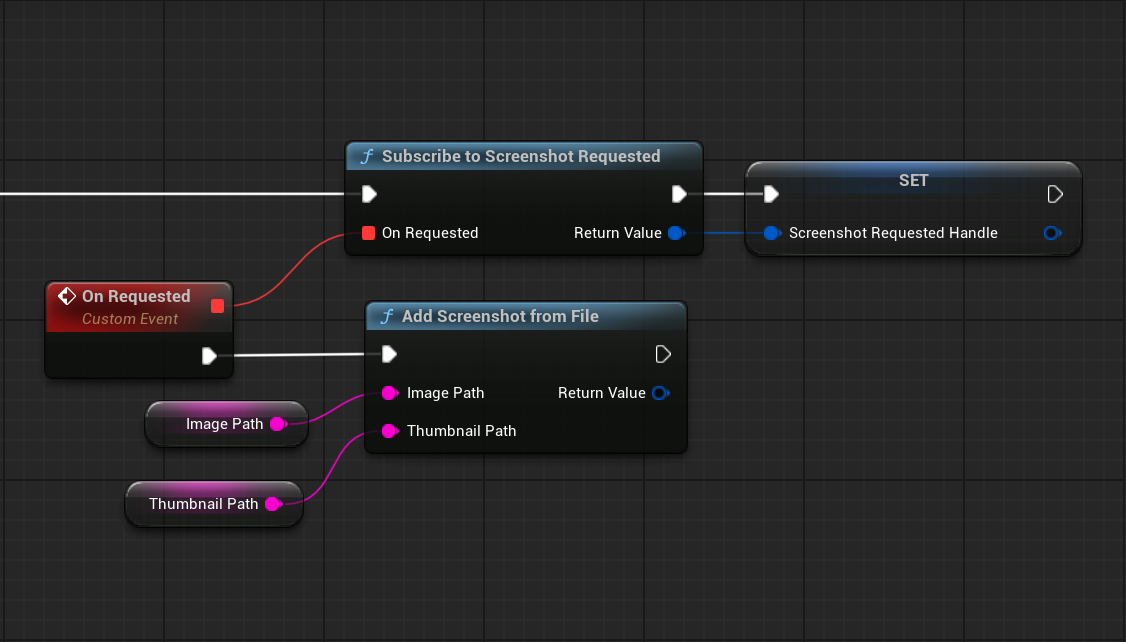Click the Return Value pin on the Subscribe node
The height and width of the screenshot is (642, 1126).
point(675,233)
